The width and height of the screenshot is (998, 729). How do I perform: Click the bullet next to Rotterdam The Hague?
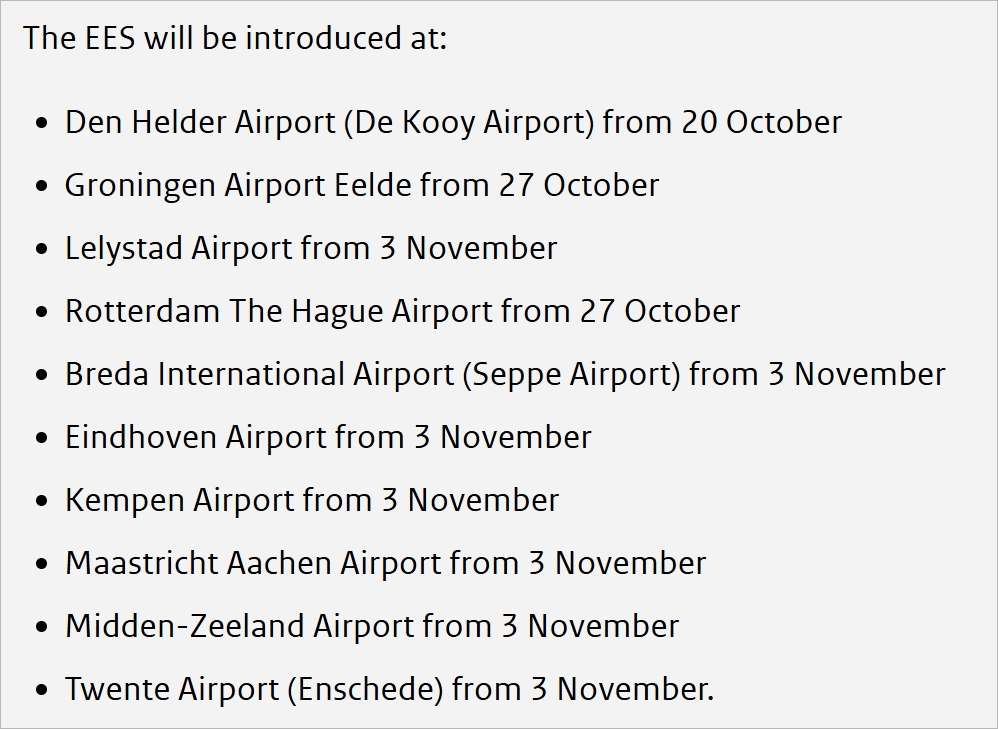point(41,313)
